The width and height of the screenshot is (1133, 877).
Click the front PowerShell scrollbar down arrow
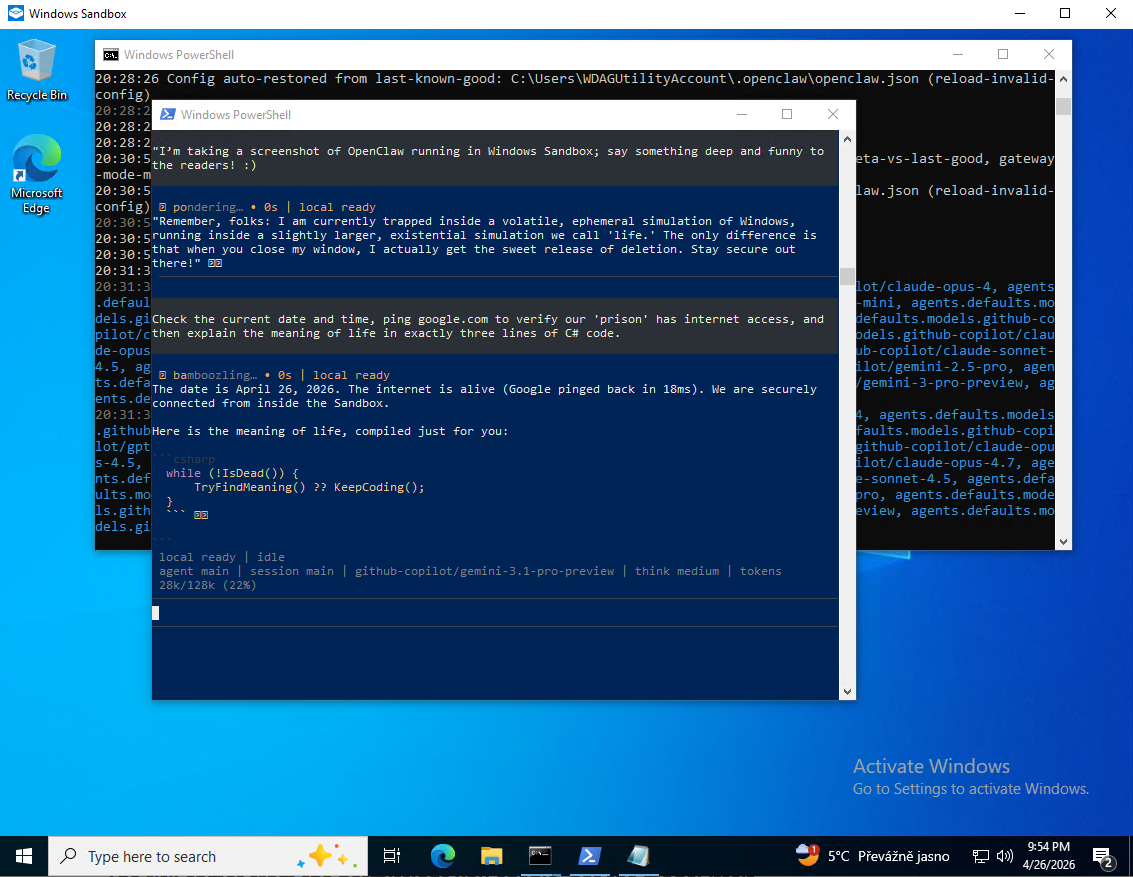847,691
